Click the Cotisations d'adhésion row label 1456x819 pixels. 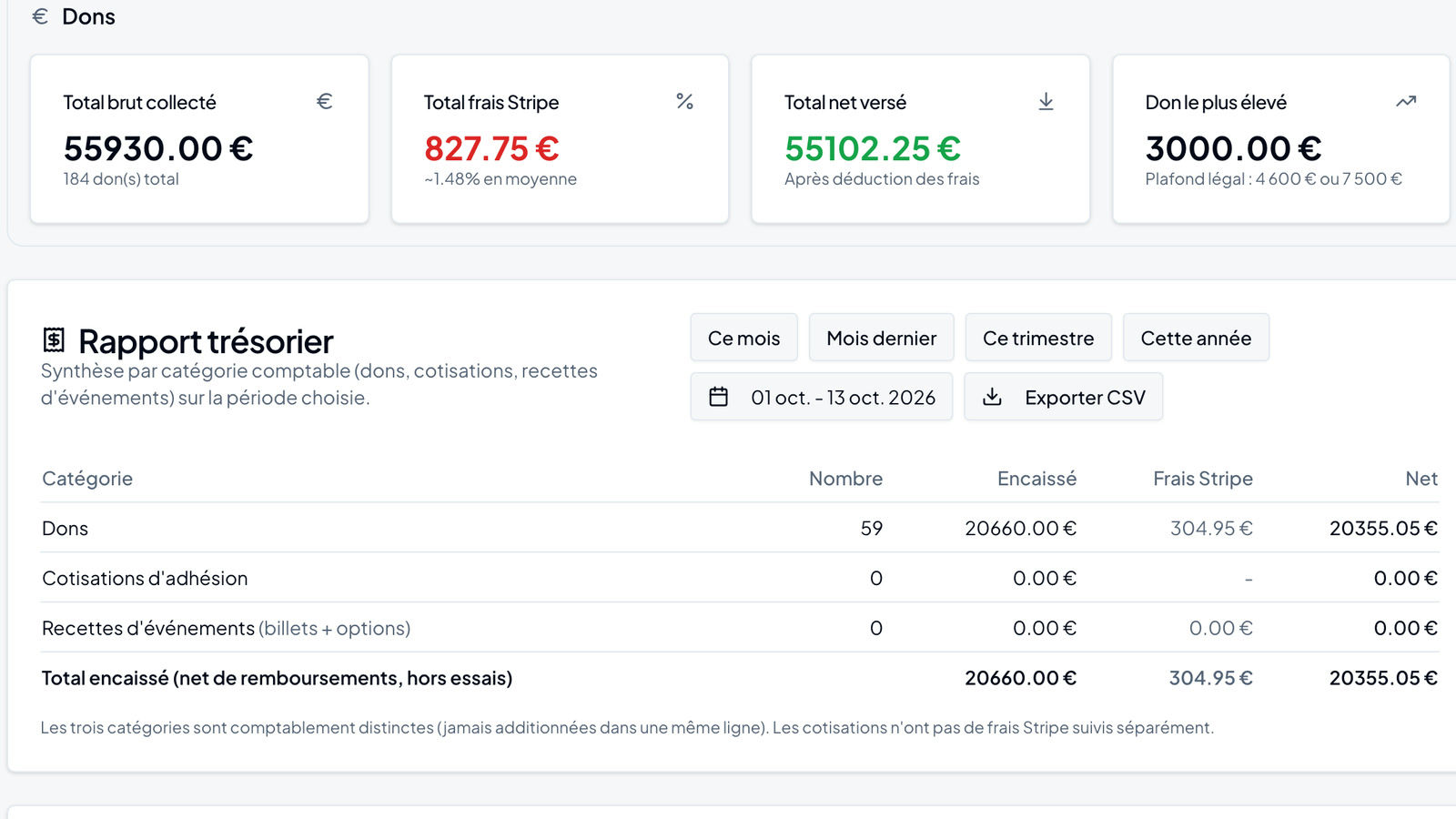click(x=145, y=579)
